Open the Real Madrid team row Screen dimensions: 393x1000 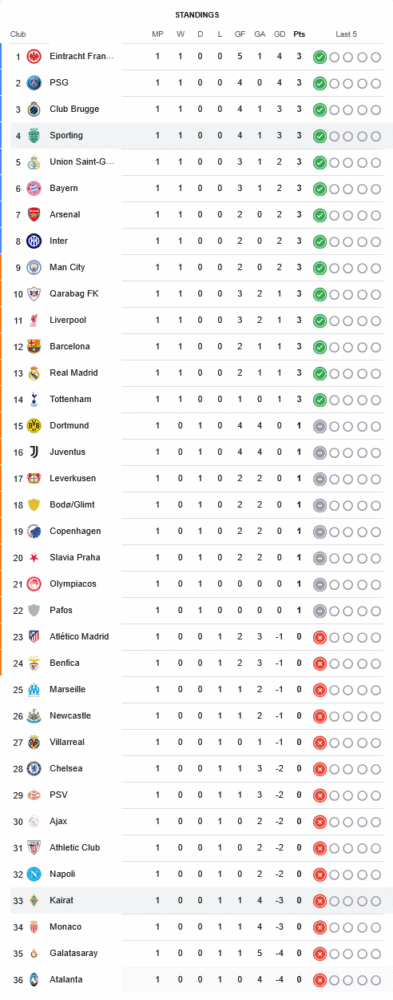[196, 372]
